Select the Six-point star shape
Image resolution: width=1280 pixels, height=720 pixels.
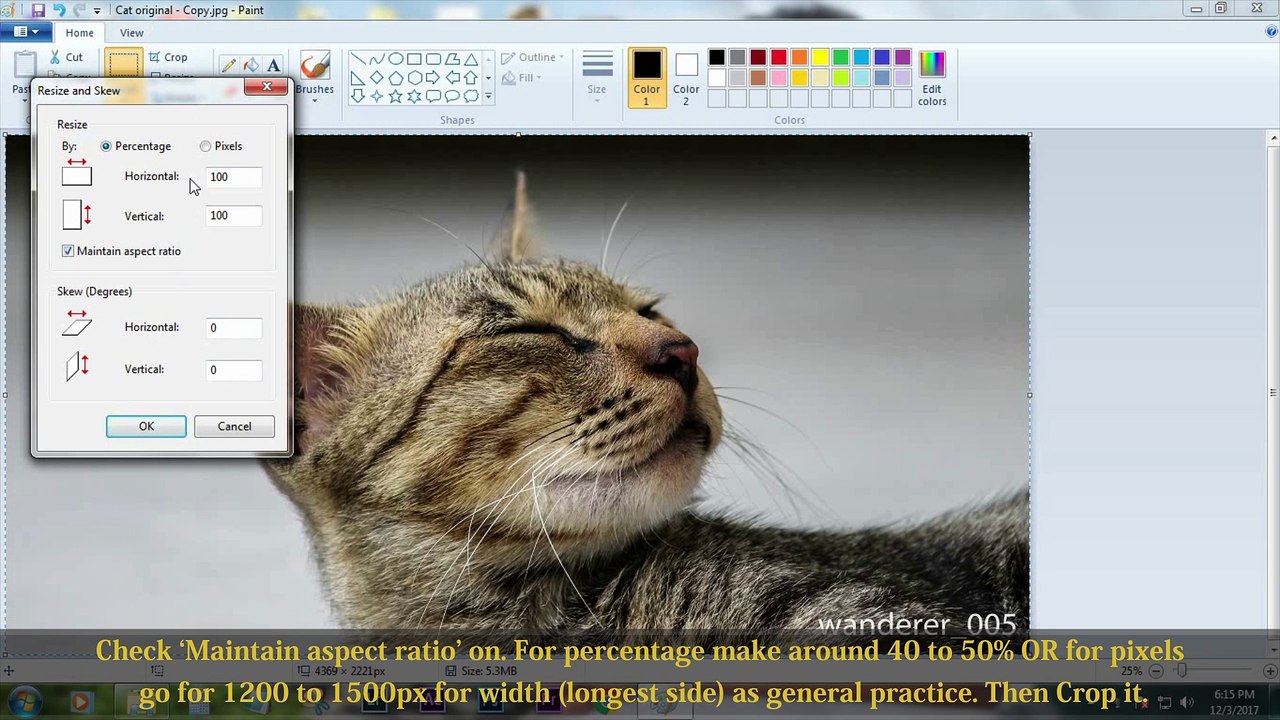[414, 97]
